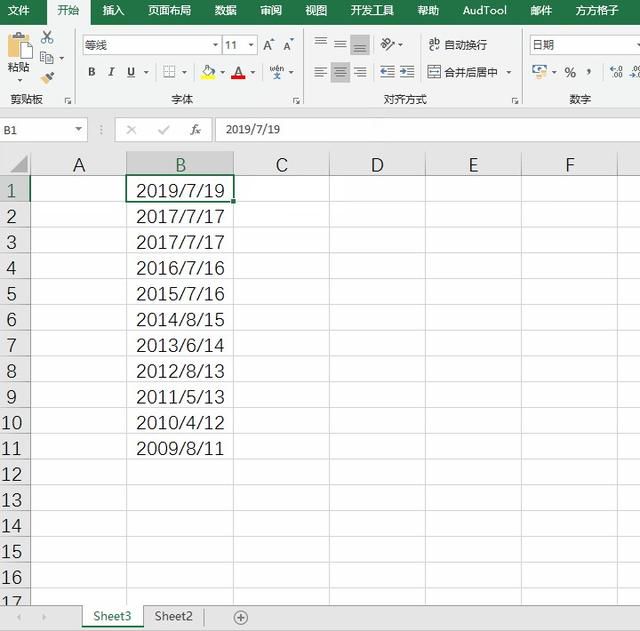
Task: Apply comma style format
Action: click(589, 72)
